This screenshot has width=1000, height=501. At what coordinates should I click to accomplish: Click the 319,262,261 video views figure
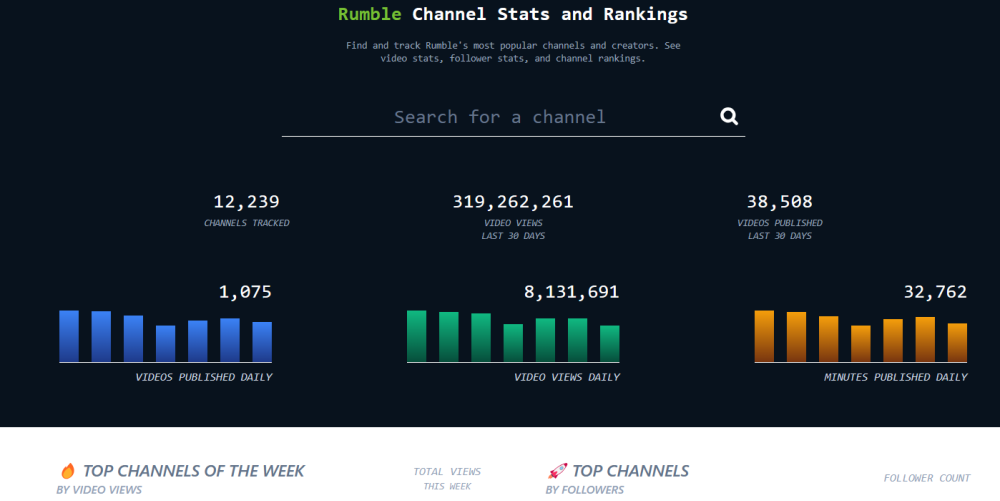(513, 202)
